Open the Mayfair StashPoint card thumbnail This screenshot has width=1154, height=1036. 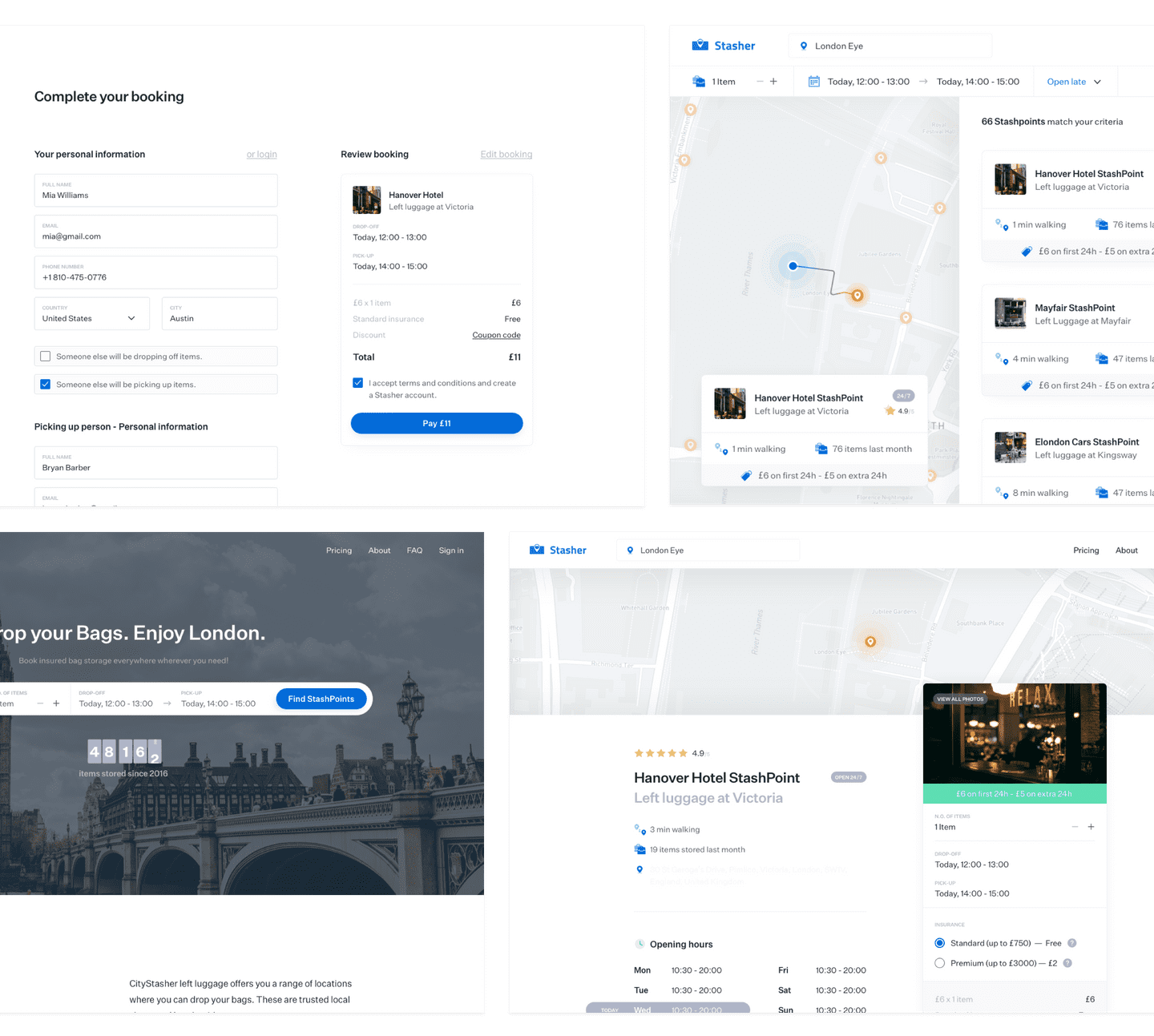pyautogui.click(x=1011, y=313)
